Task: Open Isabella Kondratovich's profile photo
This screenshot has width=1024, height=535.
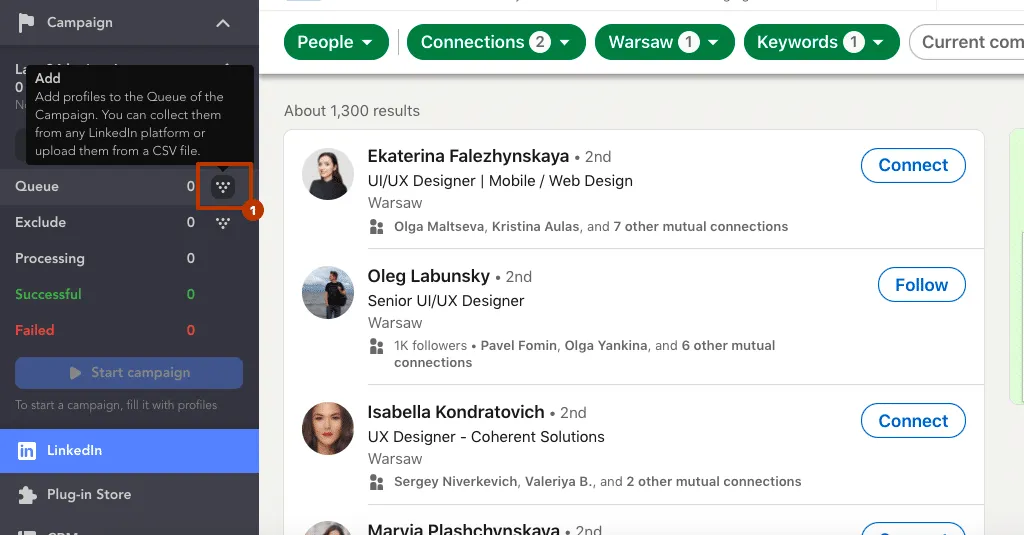Action: click(328, 429)
